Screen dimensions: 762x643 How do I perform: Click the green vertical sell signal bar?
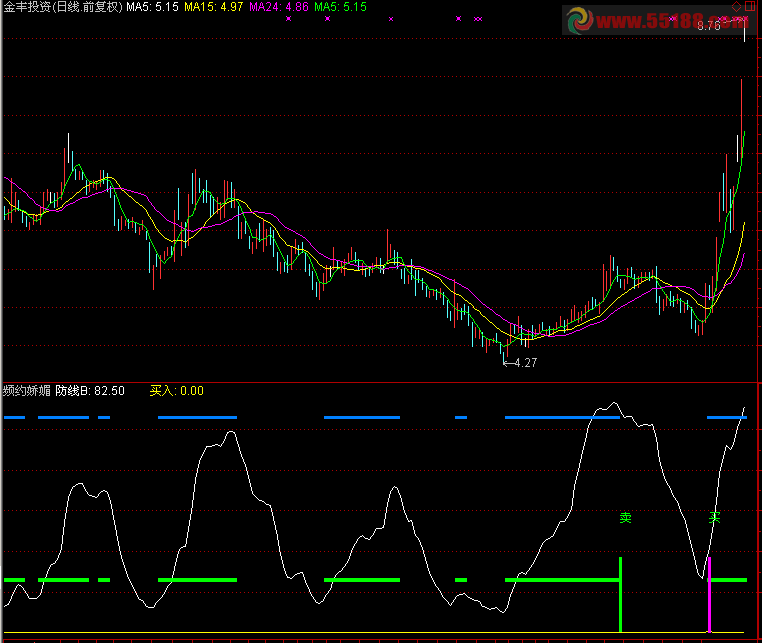[x=621, y=595]
